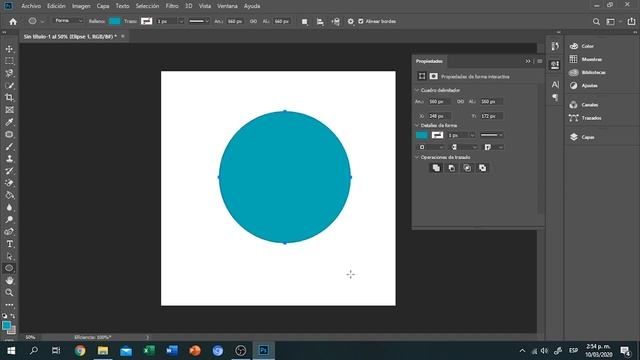Switch foreground and background colors
This screenshot has width=640, height=360.
[13, 316]
